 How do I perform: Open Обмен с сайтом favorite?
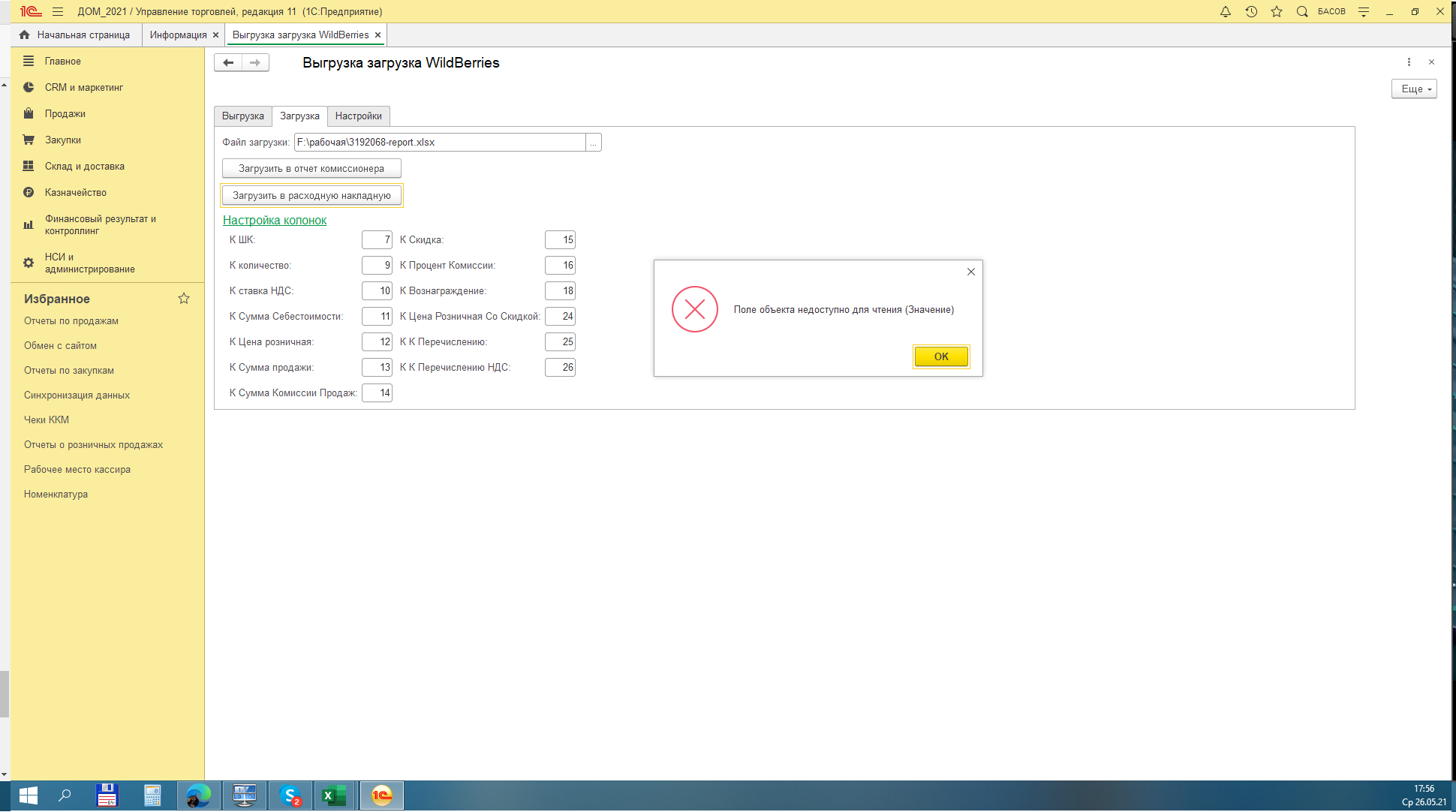pos(60,346)
